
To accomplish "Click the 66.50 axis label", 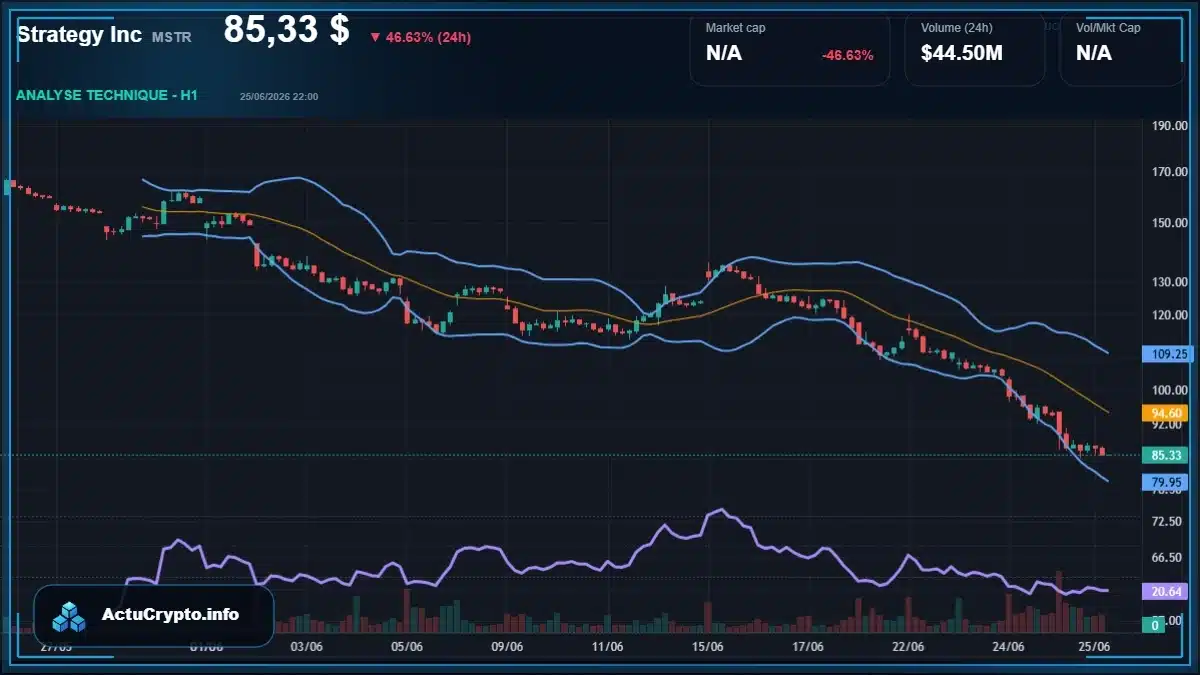I will pyautogui.click(x=1167, y=558).
